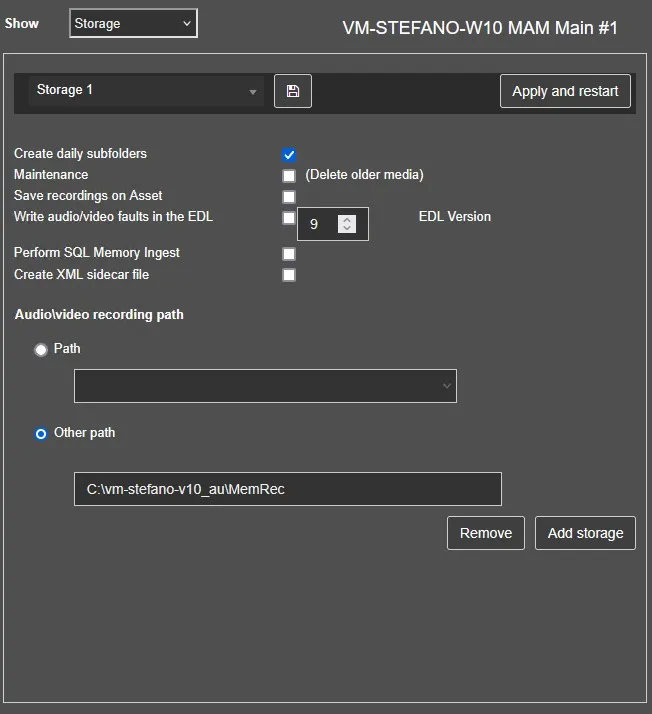Click the Other path text field

click(287, 489)
